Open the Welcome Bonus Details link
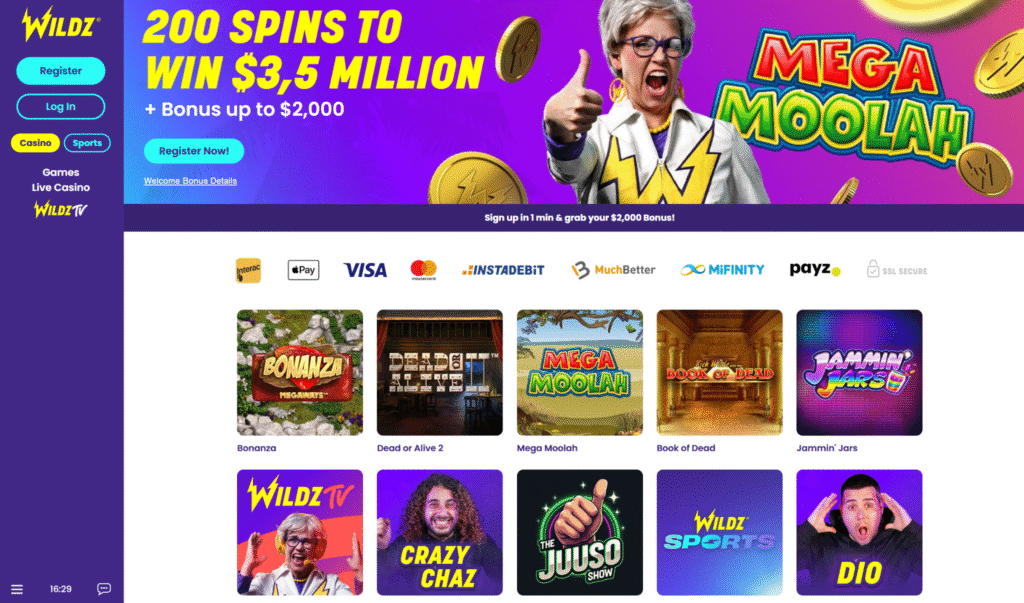This screenshot has width=1024, height=603. click(x=190, y=181)
